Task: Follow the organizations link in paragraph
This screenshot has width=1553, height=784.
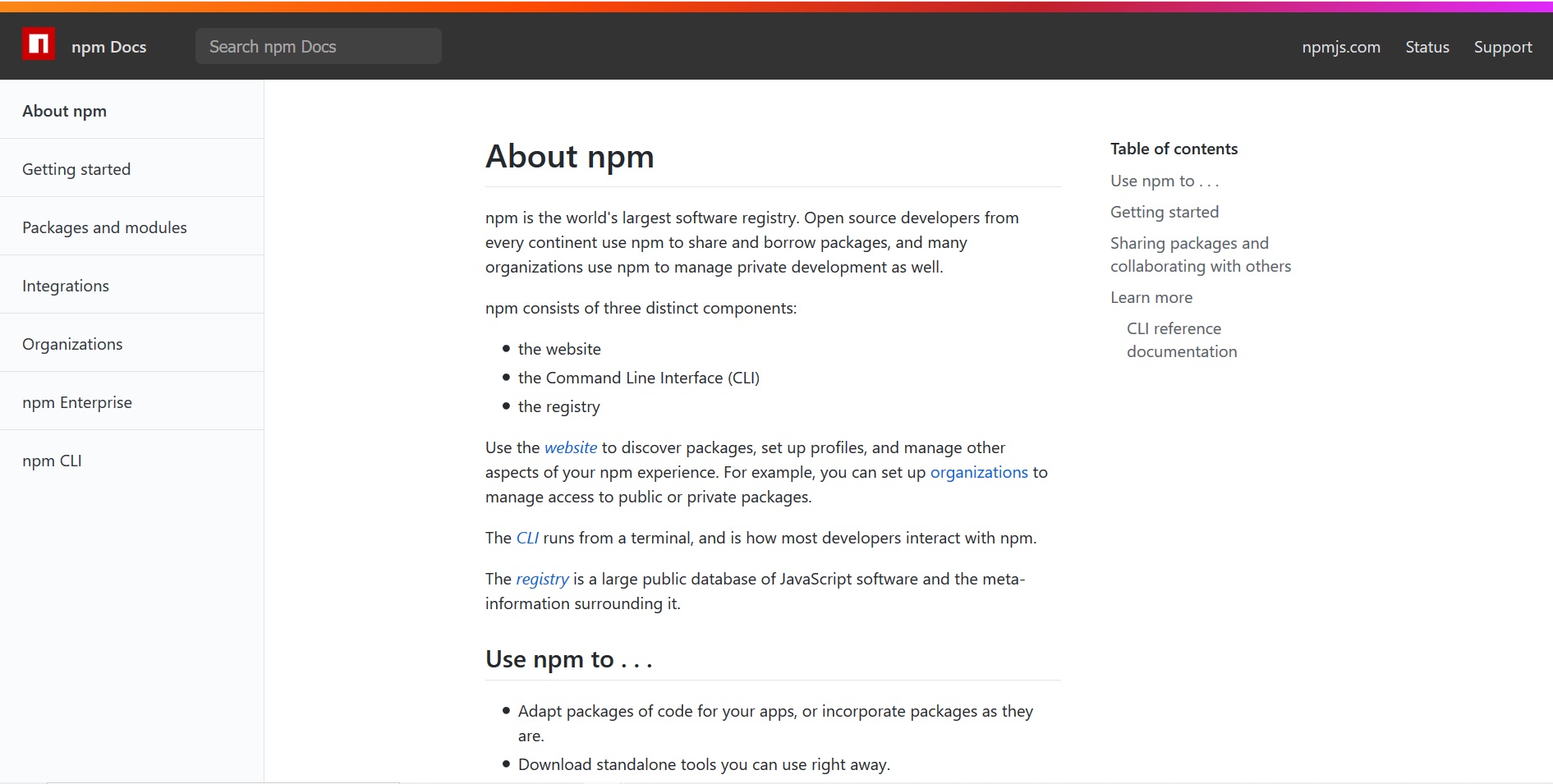Action: [x=979, y=472]
